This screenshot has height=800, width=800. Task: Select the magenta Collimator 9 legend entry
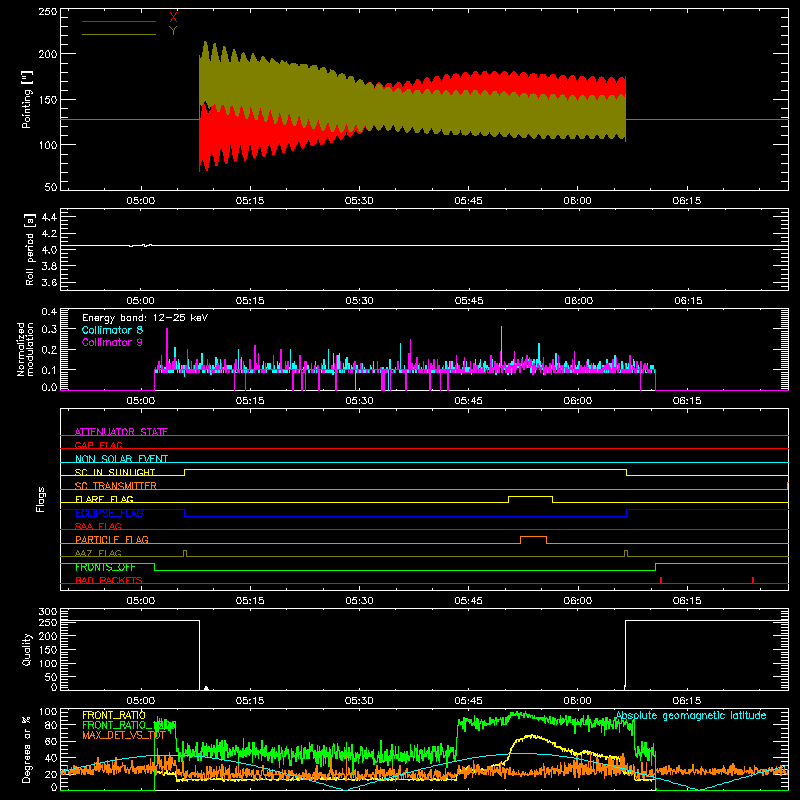click(112, 342)
